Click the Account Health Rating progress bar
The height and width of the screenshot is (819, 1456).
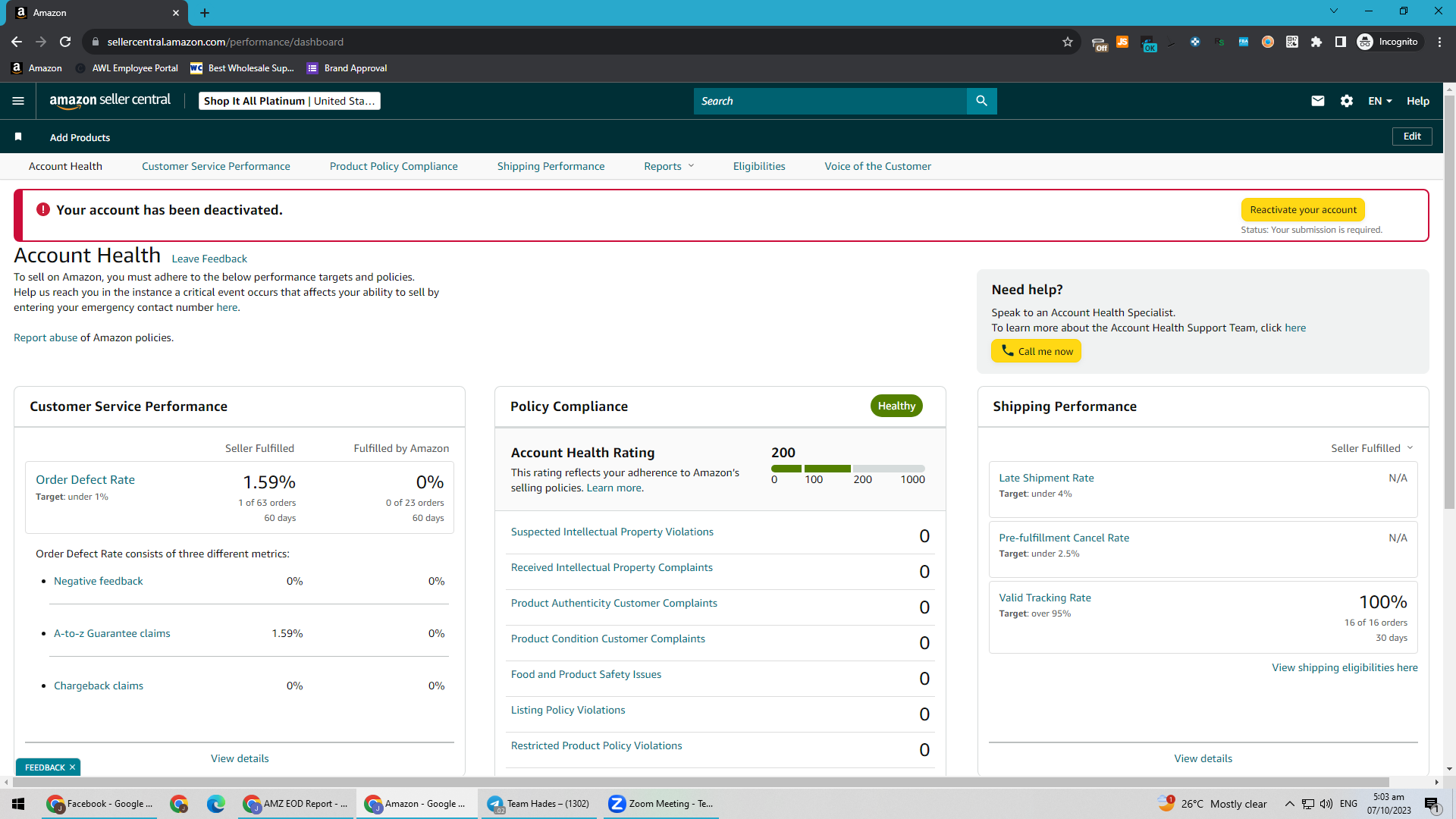tap(848, 469)
